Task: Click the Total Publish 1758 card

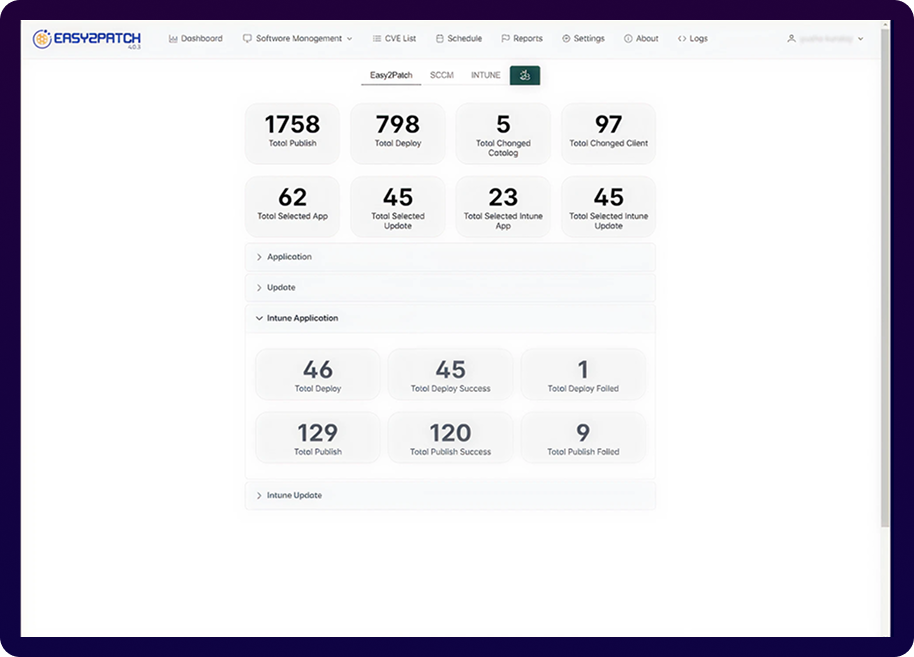Action: coord(292,132)
